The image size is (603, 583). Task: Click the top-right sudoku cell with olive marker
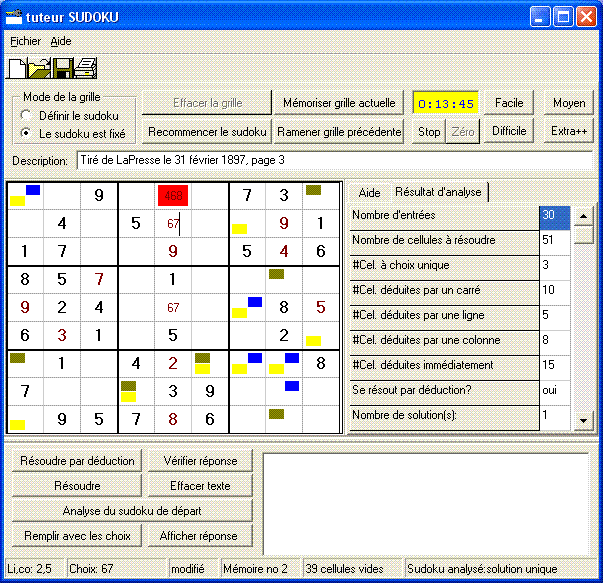pyautogui.click(x=321, y=196)
